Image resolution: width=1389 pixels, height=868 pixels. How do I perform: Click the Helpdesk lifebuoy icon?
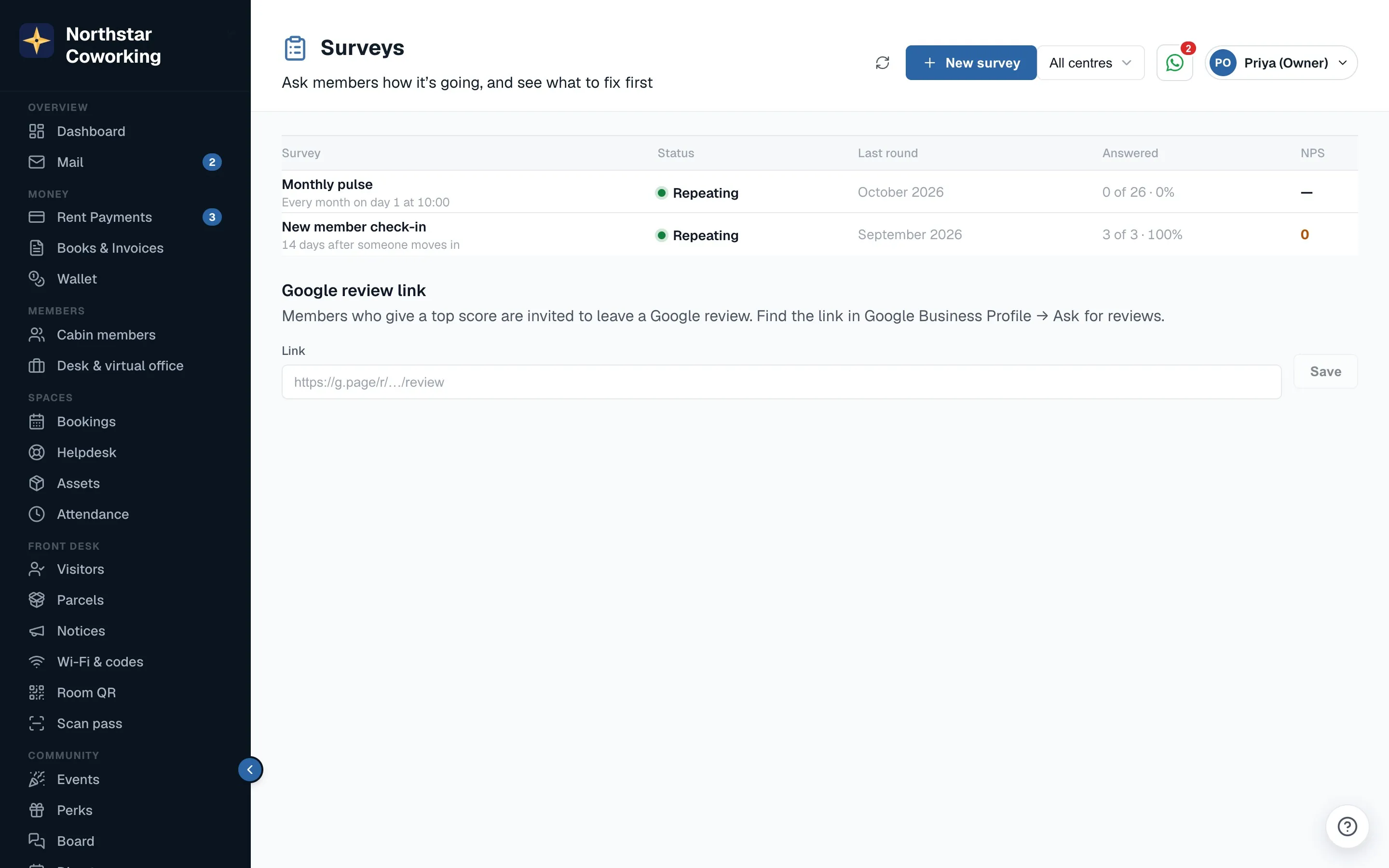click(37, 452)
